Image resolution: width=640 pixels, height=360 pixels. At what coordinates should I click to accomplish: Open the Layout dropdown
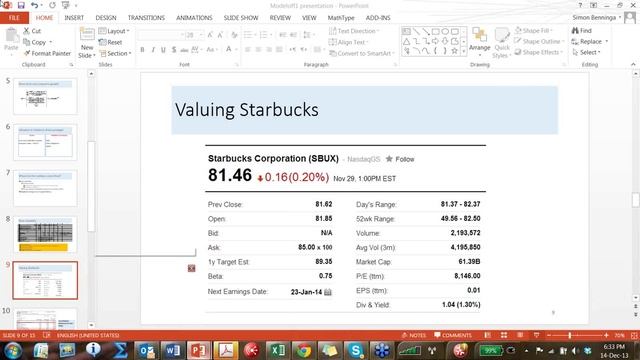pyautogui.click(x=114, y=31)
